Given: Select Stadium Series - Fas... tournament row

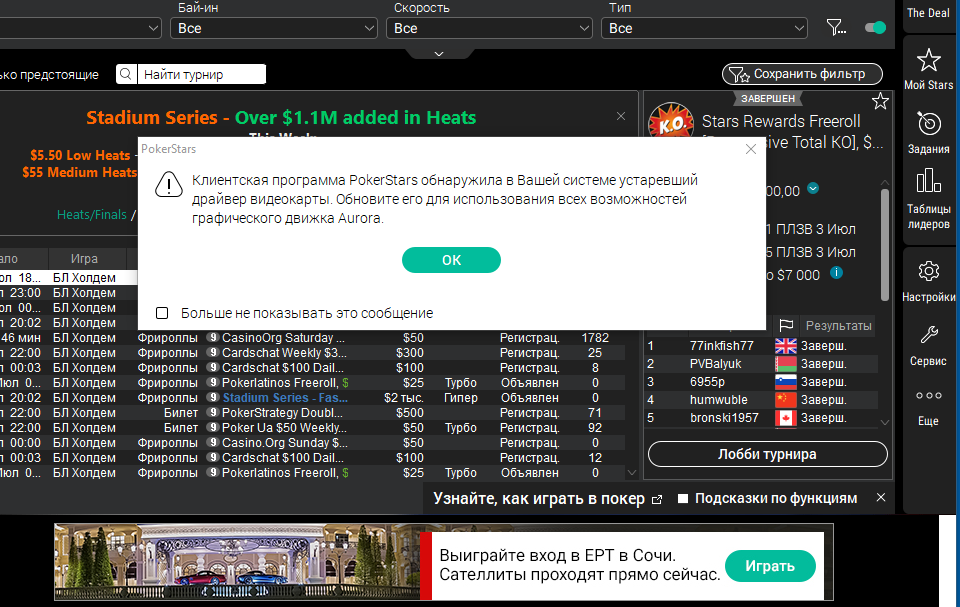Looking at the screenshot, I should (312, 398).
